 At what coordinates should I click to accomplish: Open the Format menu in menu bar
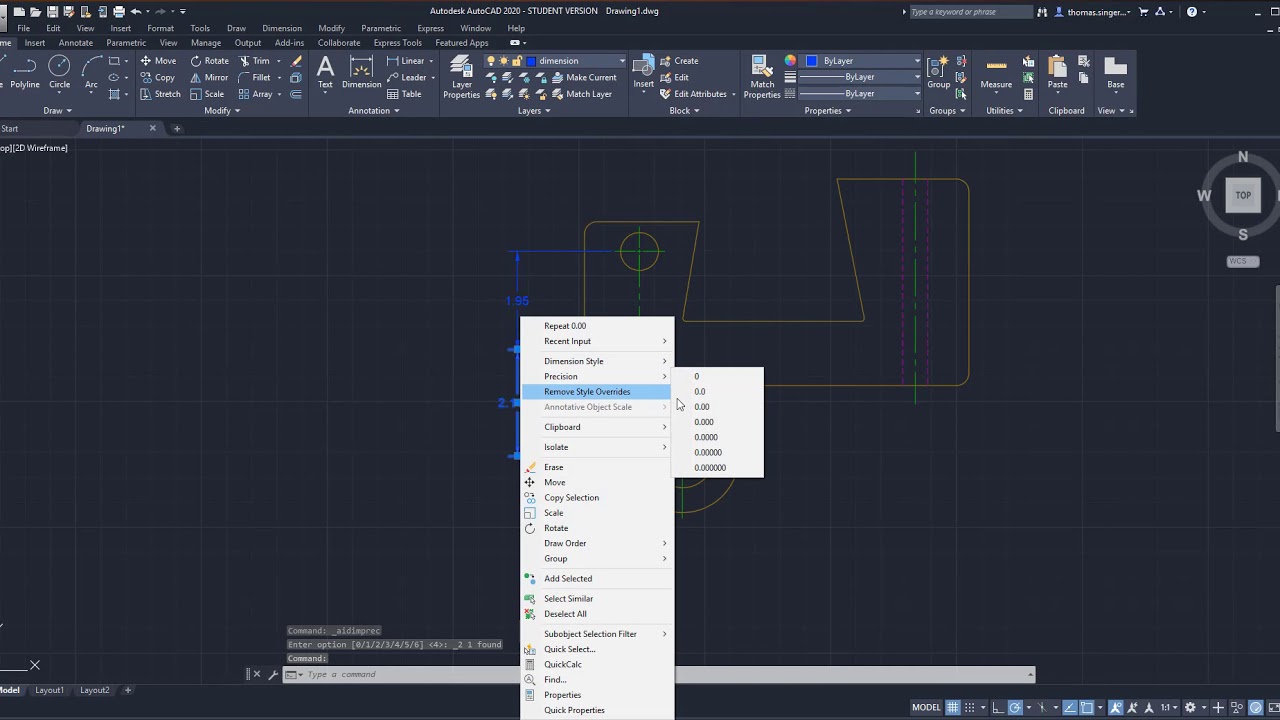(160, 28)
